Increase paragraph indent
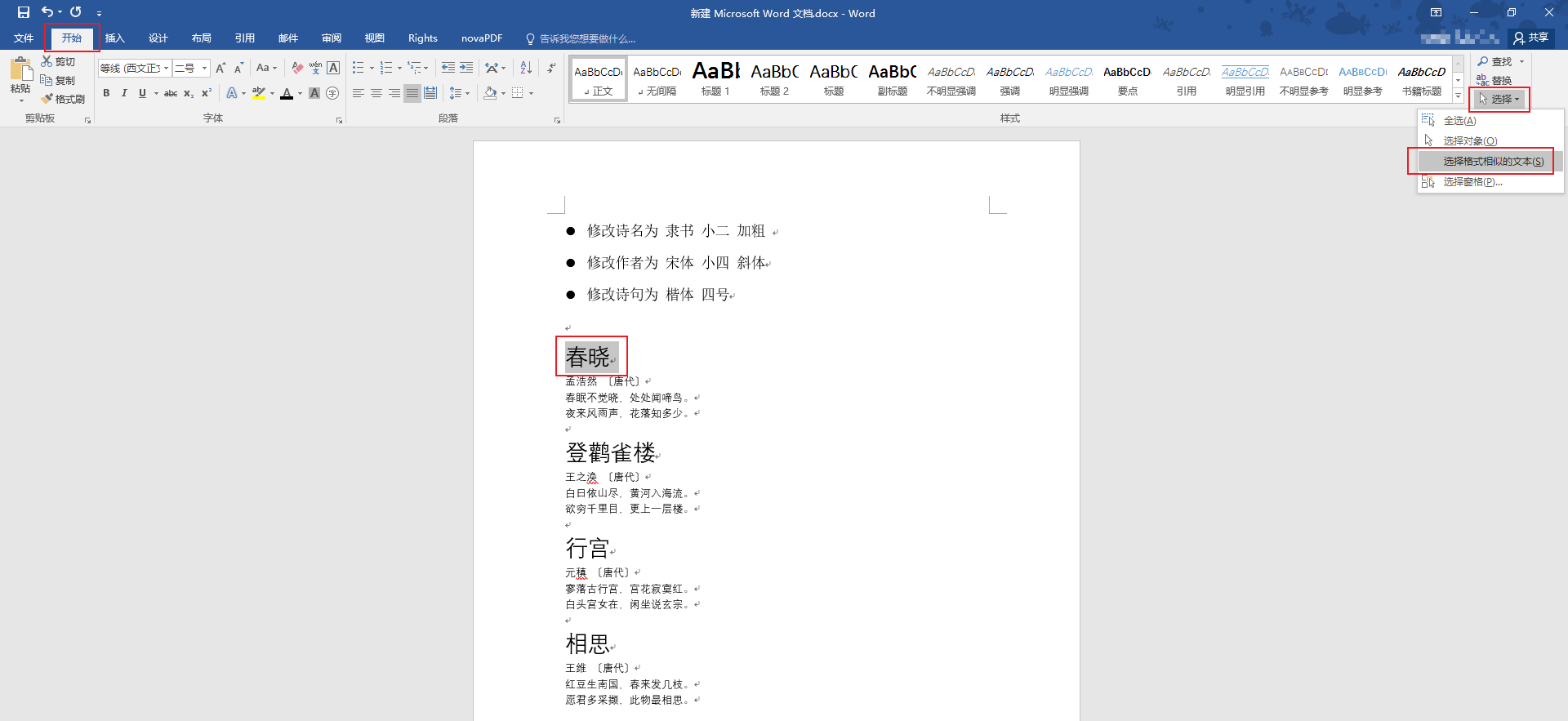Viewport: 1568px width, 721px height. coord(466,68)
